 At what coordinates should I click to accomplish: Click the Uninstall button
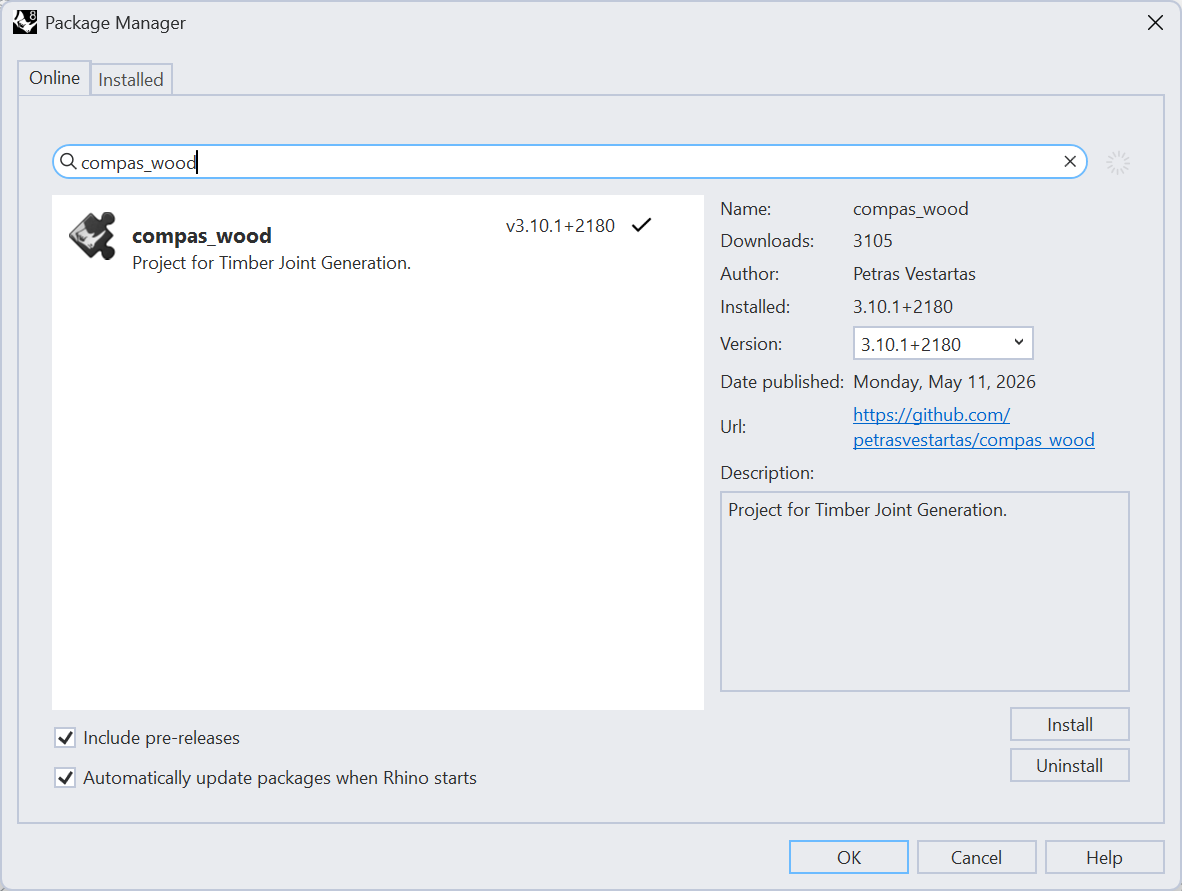pyautogui.click(x=1069, y=765)
